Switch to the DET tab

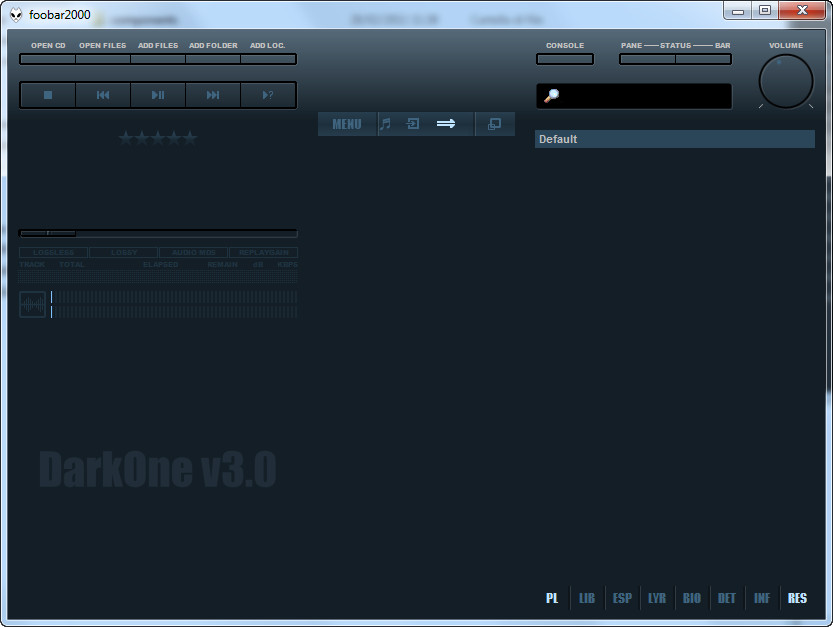(727, 598)
